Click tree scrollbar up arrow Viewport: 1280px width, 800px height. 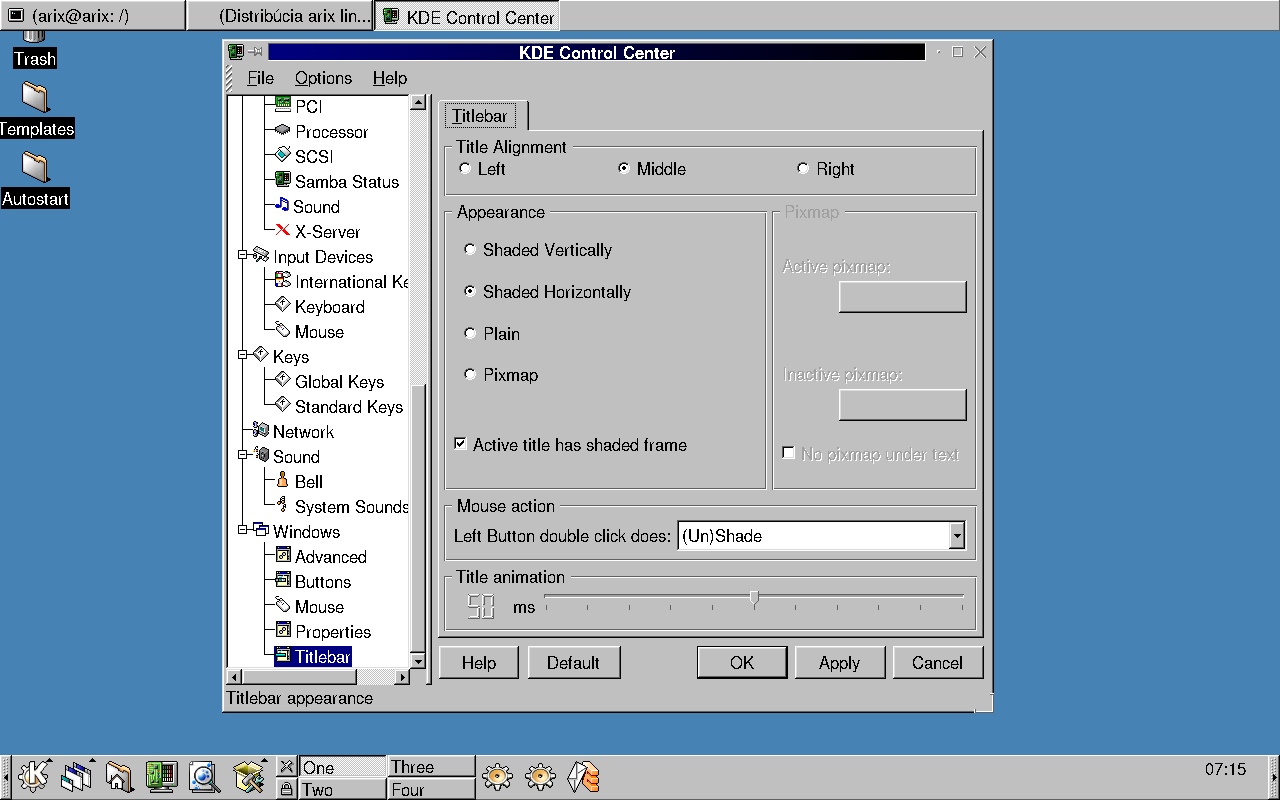(x=418, y=102)
